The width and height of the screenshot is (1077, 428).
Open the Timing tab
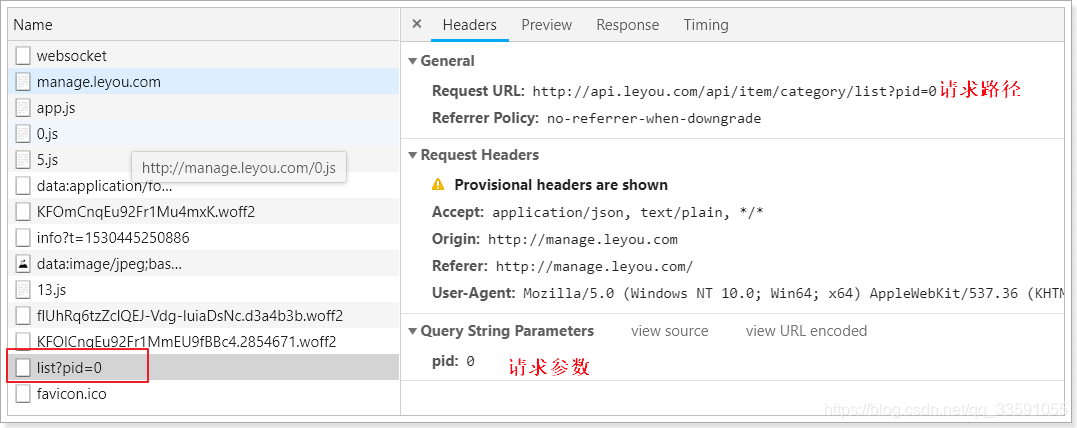tap(706, 25)
